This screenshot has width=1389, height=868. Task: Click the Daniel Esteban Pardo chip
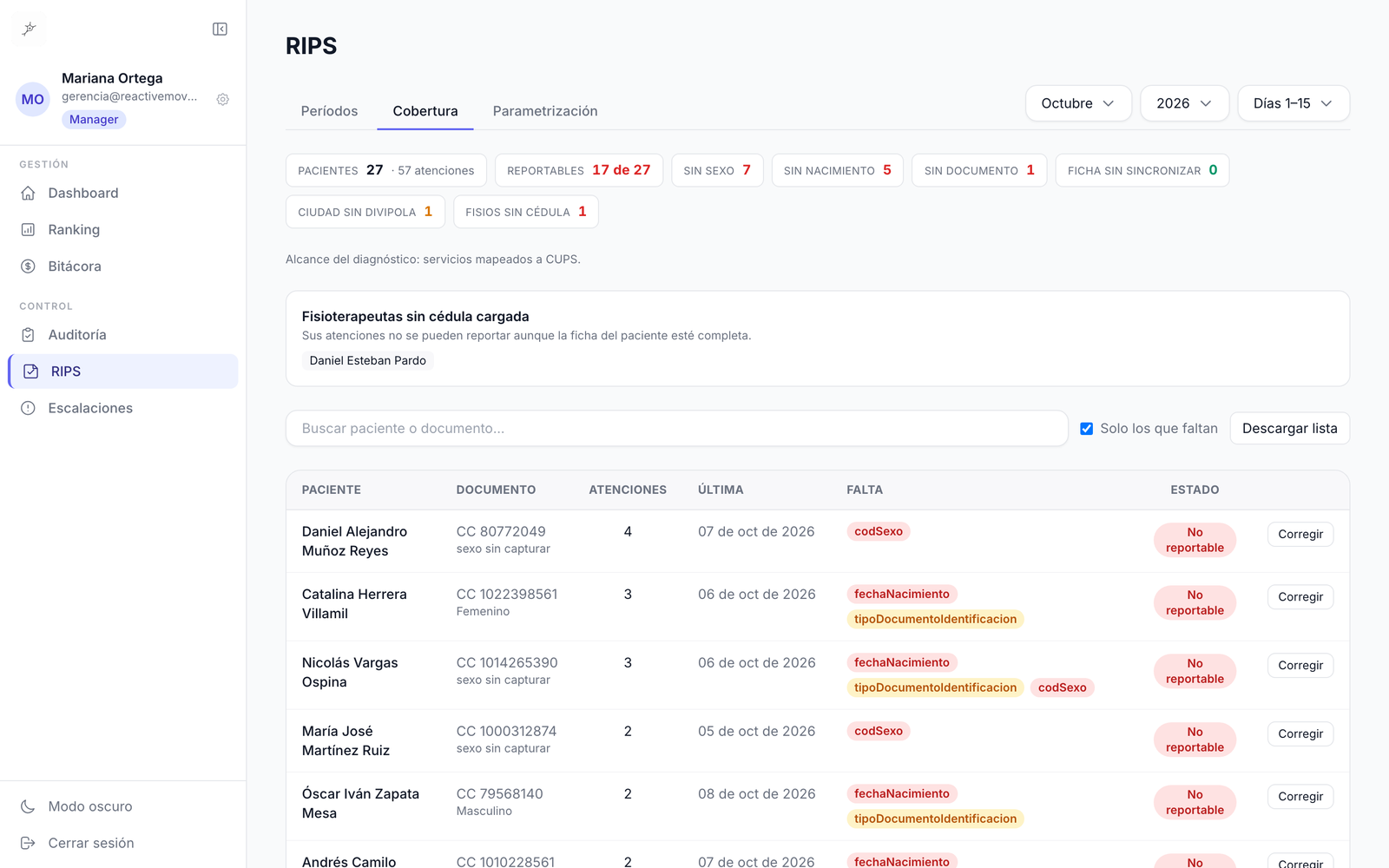[x=368, y=361]
